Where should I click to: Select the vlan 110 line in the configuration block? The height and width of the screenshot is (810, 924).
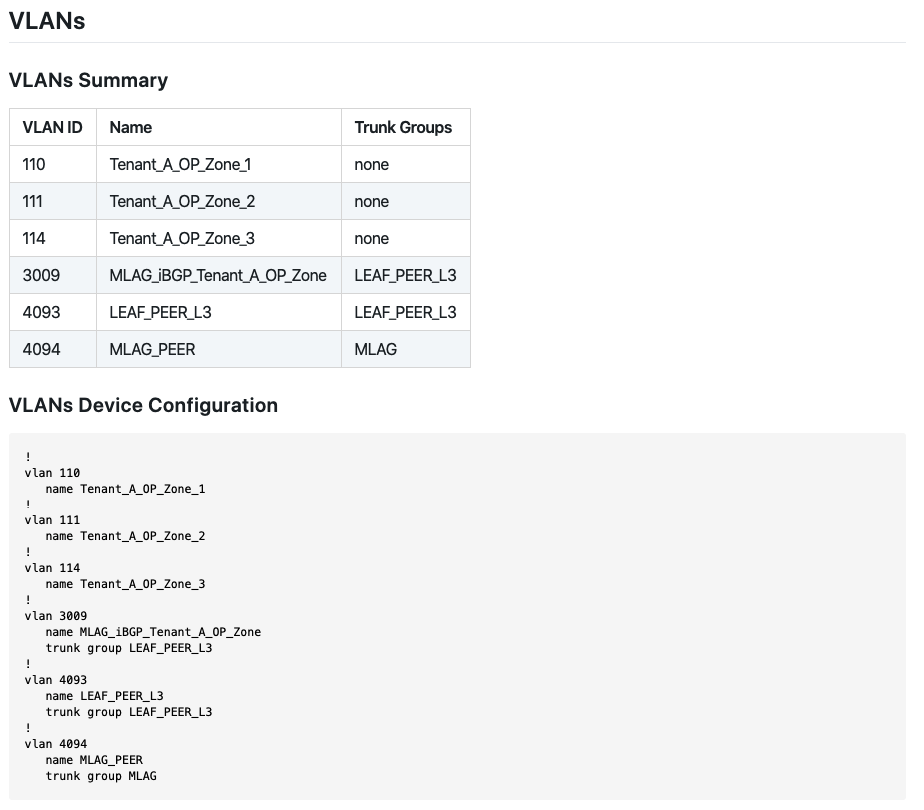(x=52, y=473)
